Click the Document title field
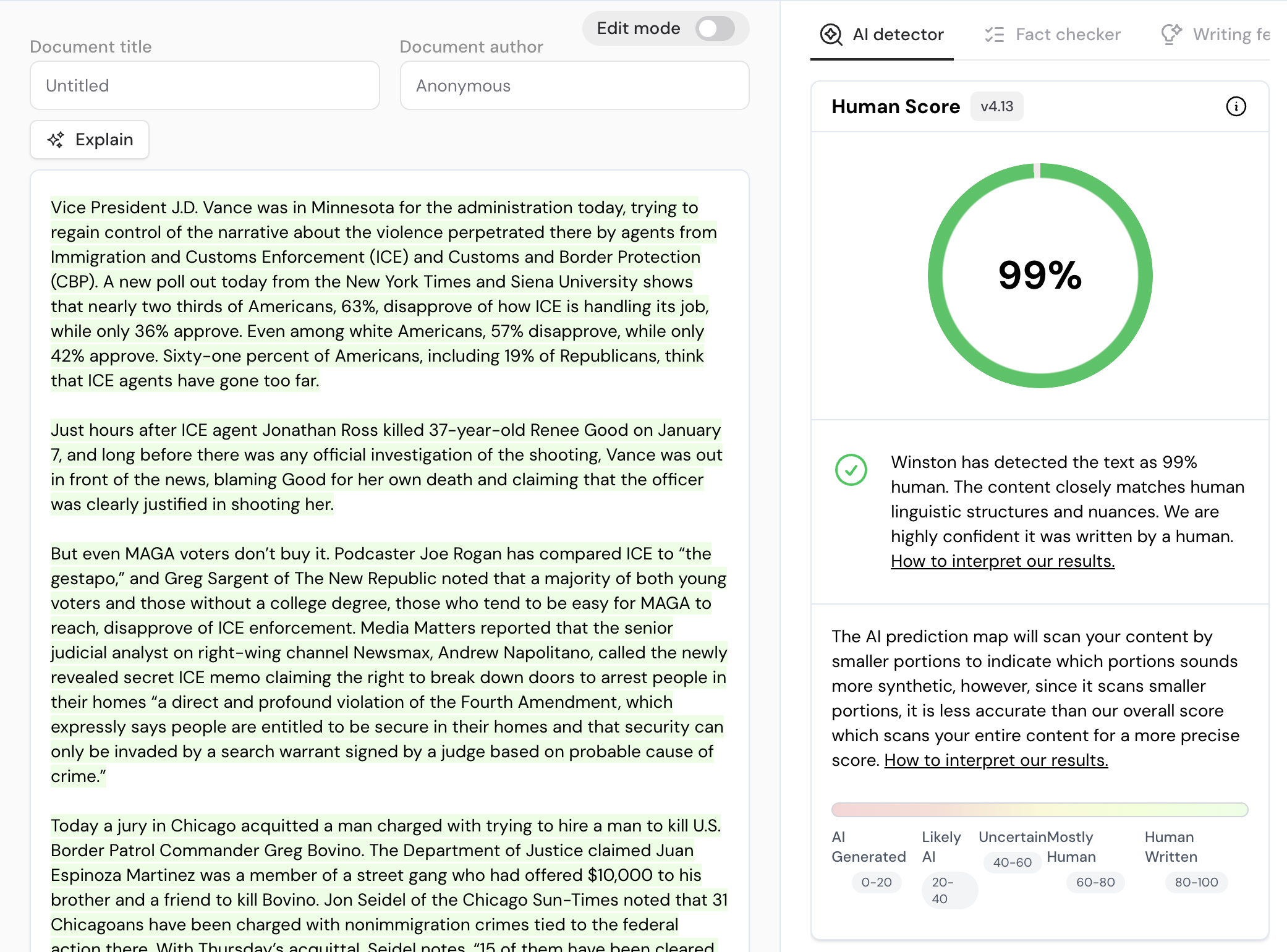The image size is (1287, 952). [x=205, y=85]
